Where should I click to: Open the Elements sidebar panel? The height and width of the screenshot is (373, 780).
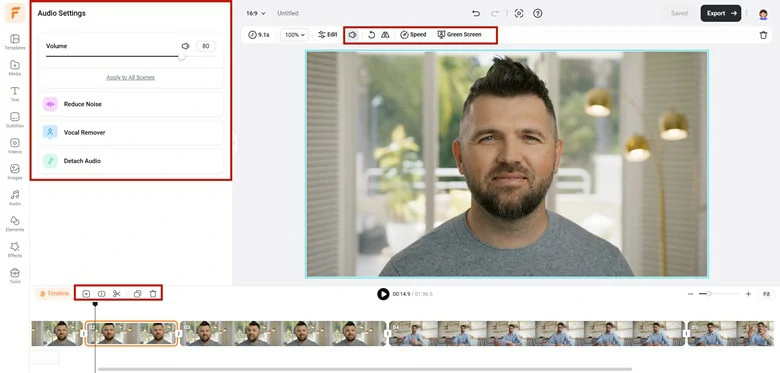point(15,224)
